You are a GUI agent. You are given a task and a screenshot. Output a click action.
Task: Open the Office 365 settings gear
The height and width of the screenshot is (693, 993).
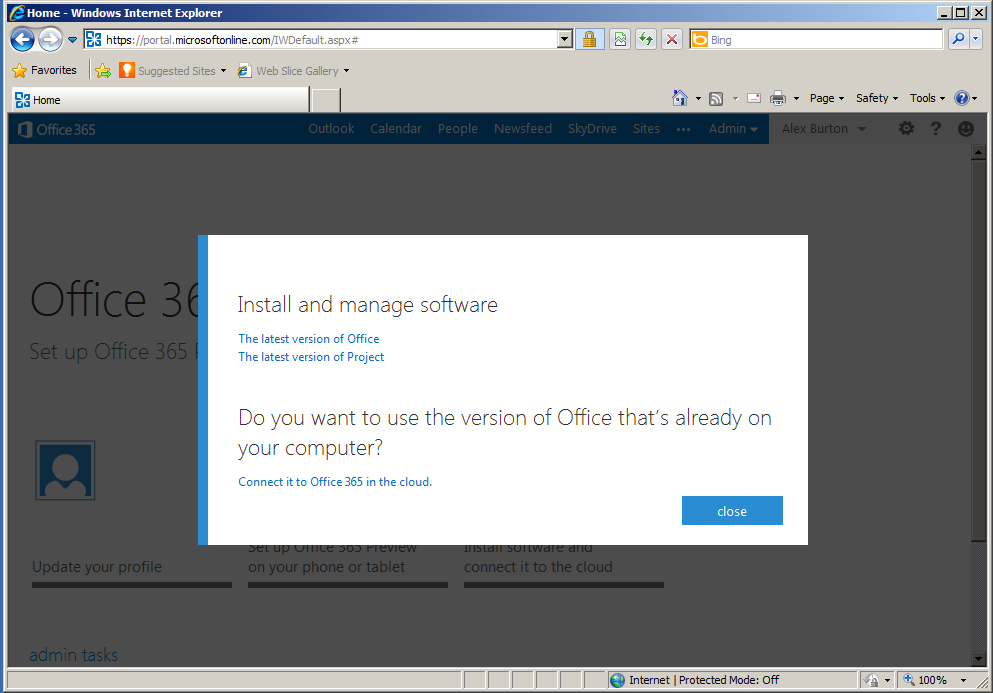point(906,129)
